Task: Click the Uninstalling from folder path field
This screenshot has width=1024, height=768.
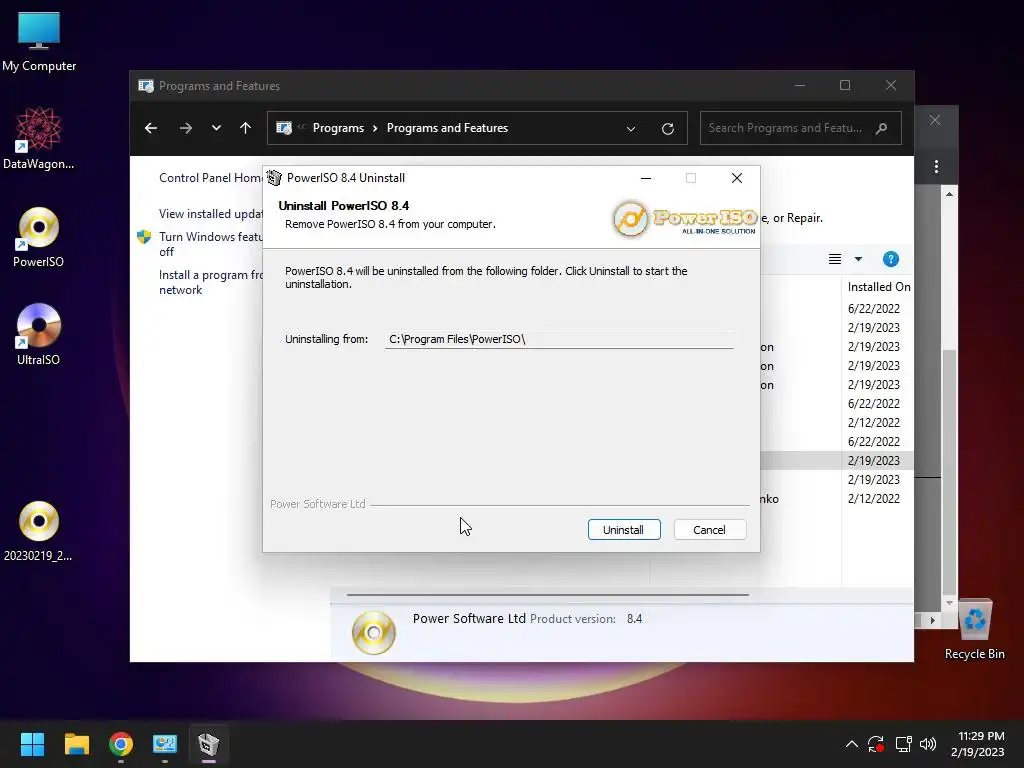Action: pyautogui.click(x=559, y=339)
